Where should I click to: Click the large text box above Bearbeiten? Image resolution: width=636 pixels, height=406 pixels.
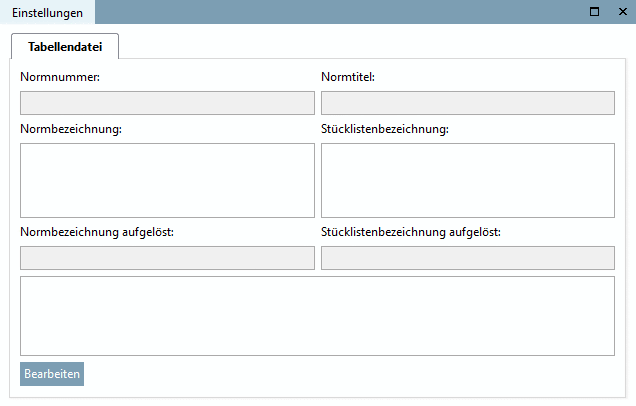click(x=317, y=316)
